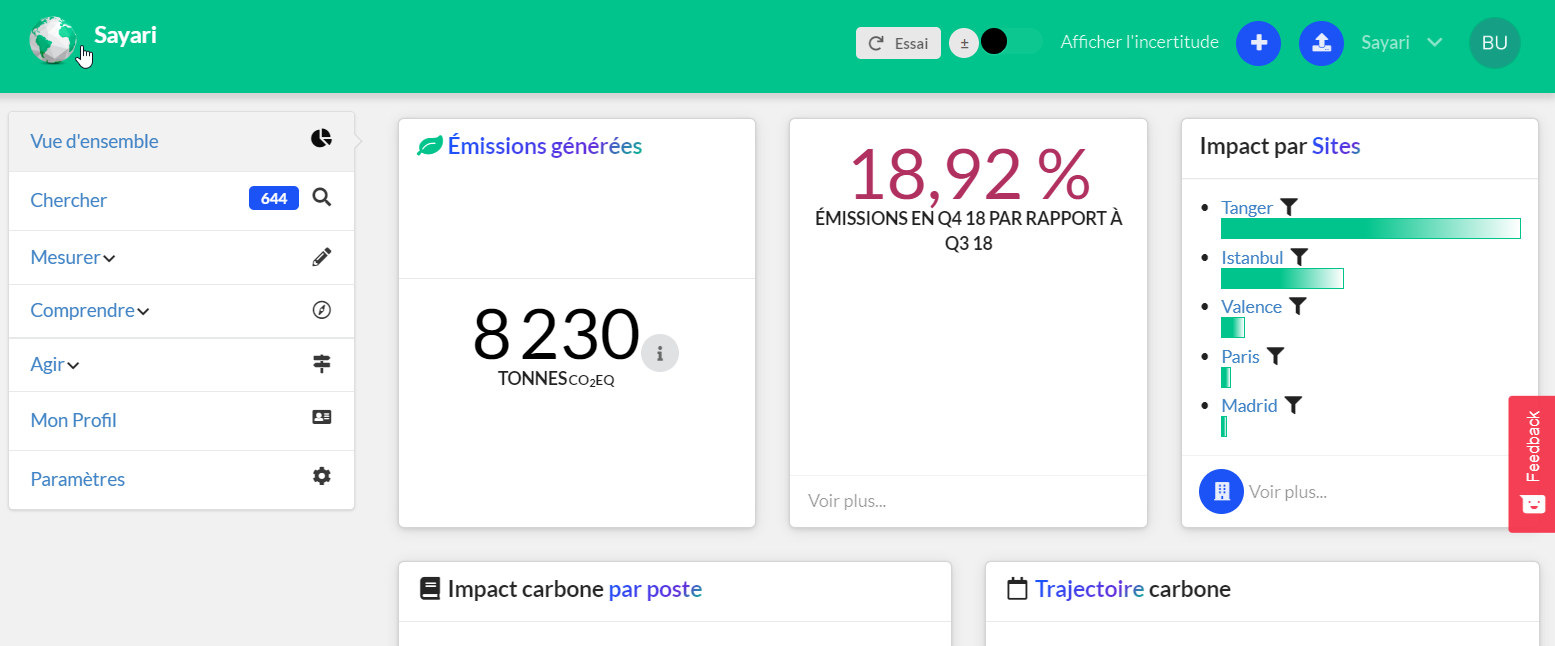Click the info icon beside 8 230
1555x646 pixels.
tap(660, 353)
